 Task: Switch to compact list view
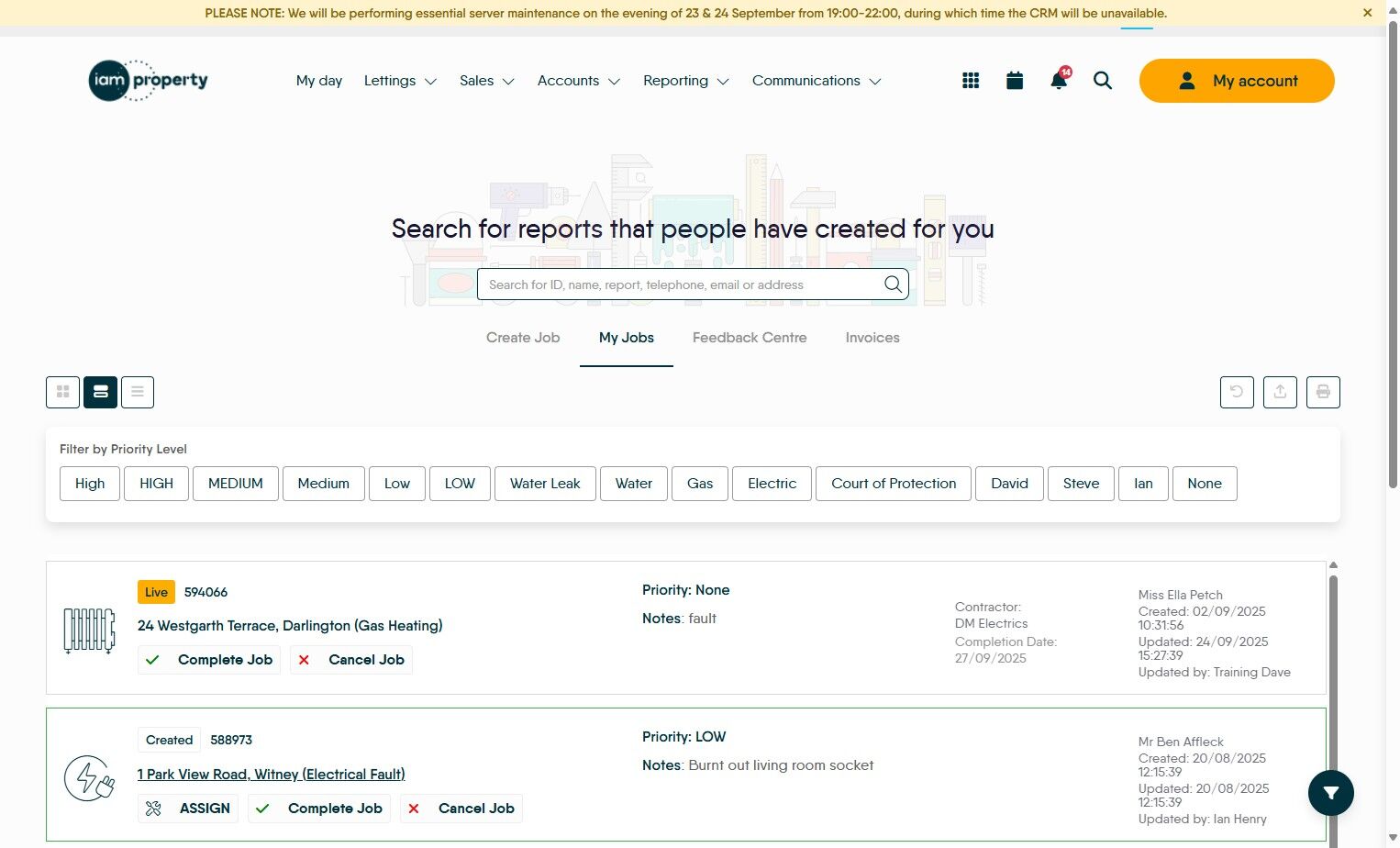coord(137,392)
